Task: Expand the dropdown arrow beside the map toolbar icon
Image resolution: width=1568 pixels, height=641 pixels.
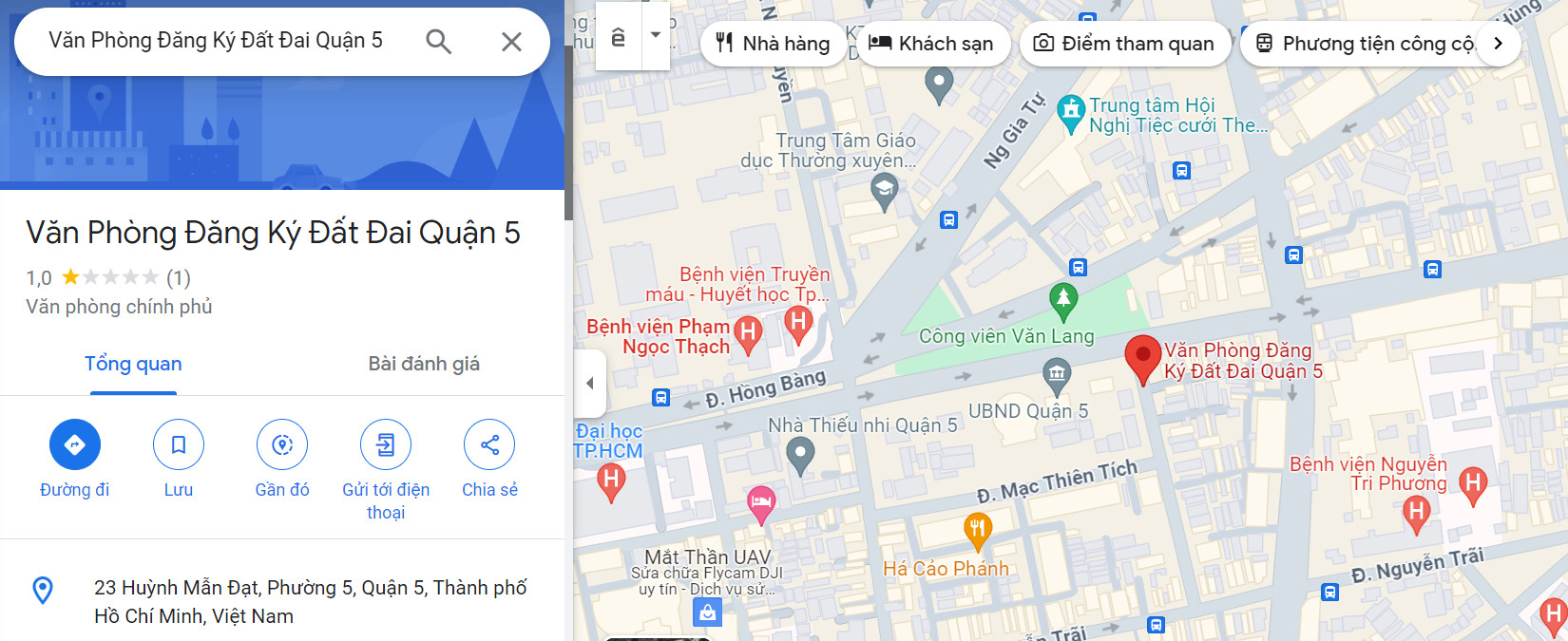Action: (x=656, y=35)
